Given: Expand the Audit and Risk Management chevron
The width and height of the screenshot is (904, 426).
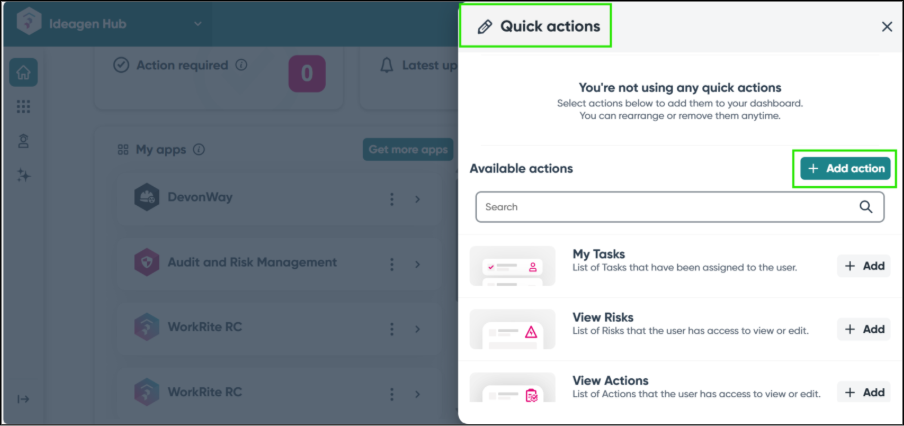Looking at the screenshot, I should tap(417, 263).
